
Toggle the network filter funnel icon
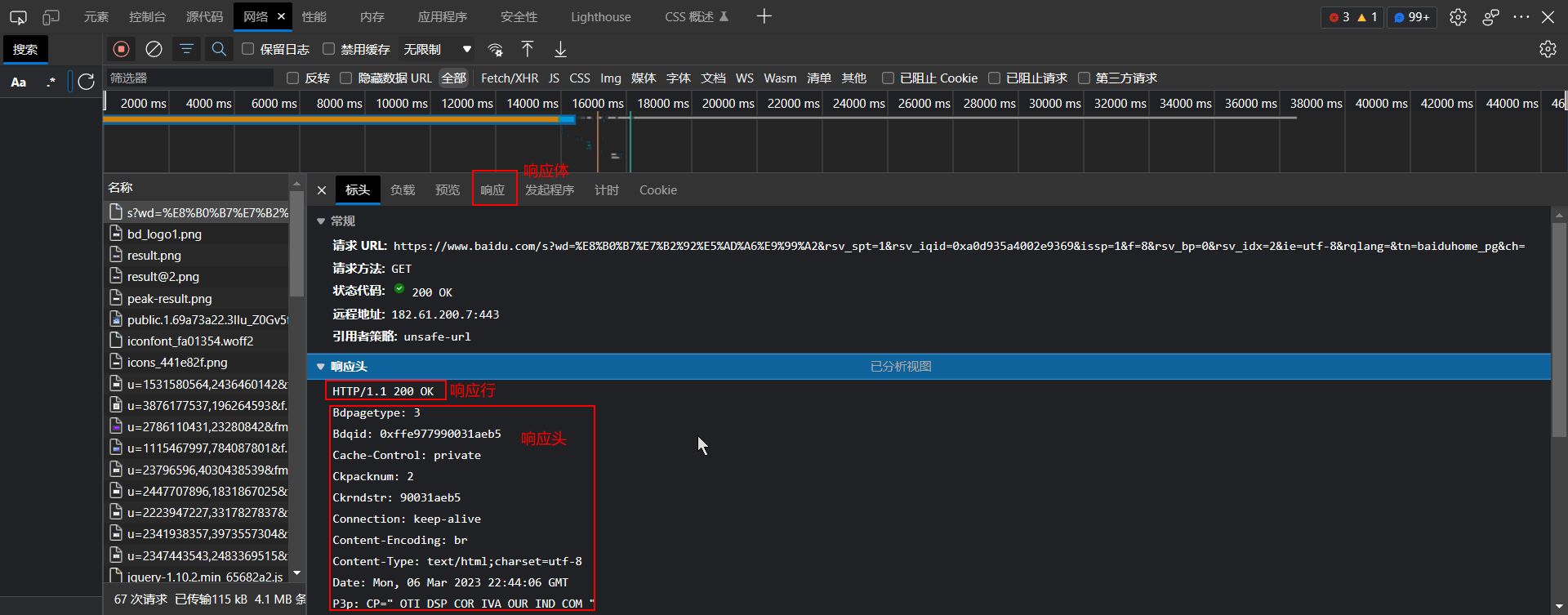click(x=186, y=50)
